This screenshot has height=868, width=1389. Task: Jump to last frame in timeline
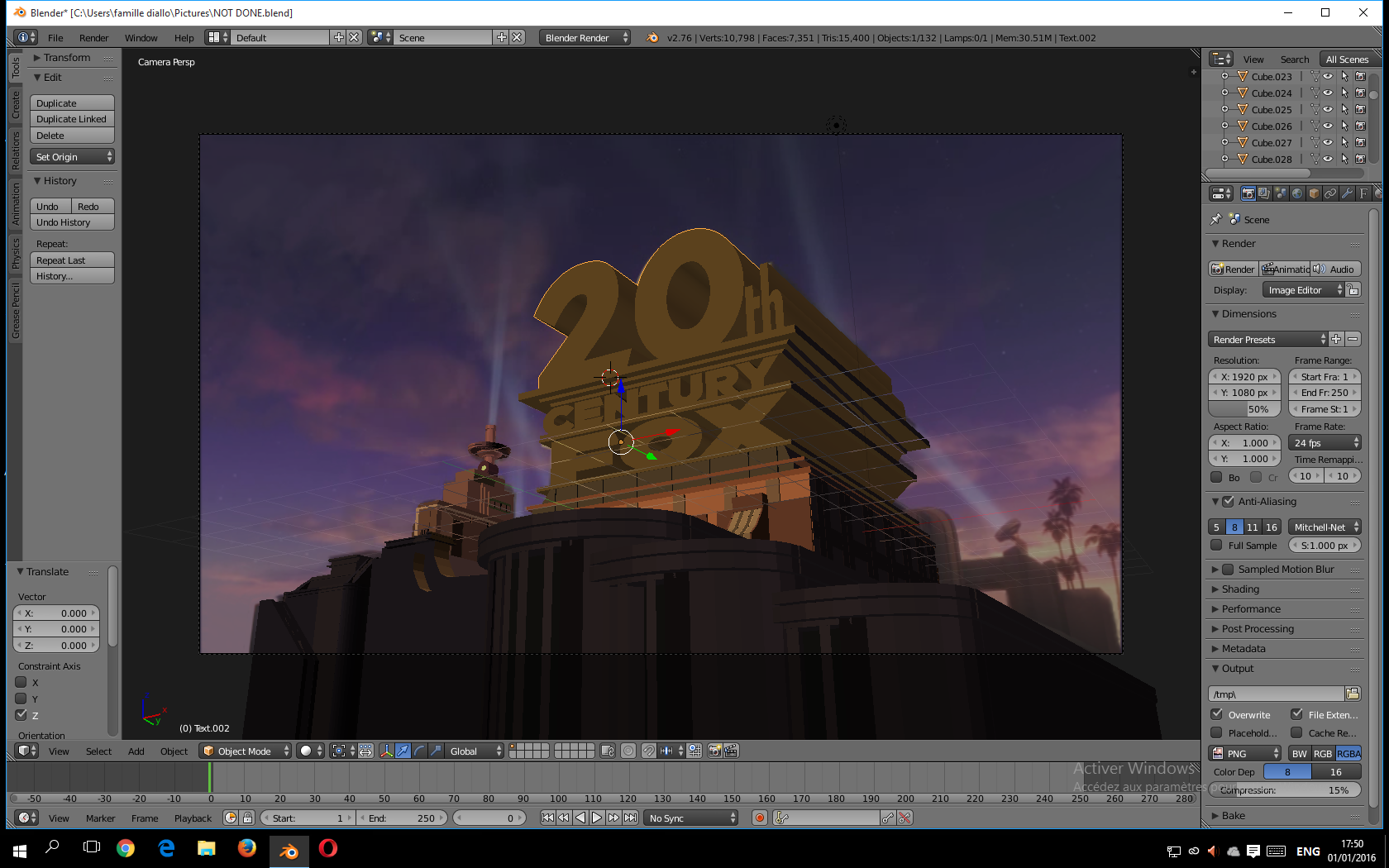pyautogui.click(x=631, y=818)
